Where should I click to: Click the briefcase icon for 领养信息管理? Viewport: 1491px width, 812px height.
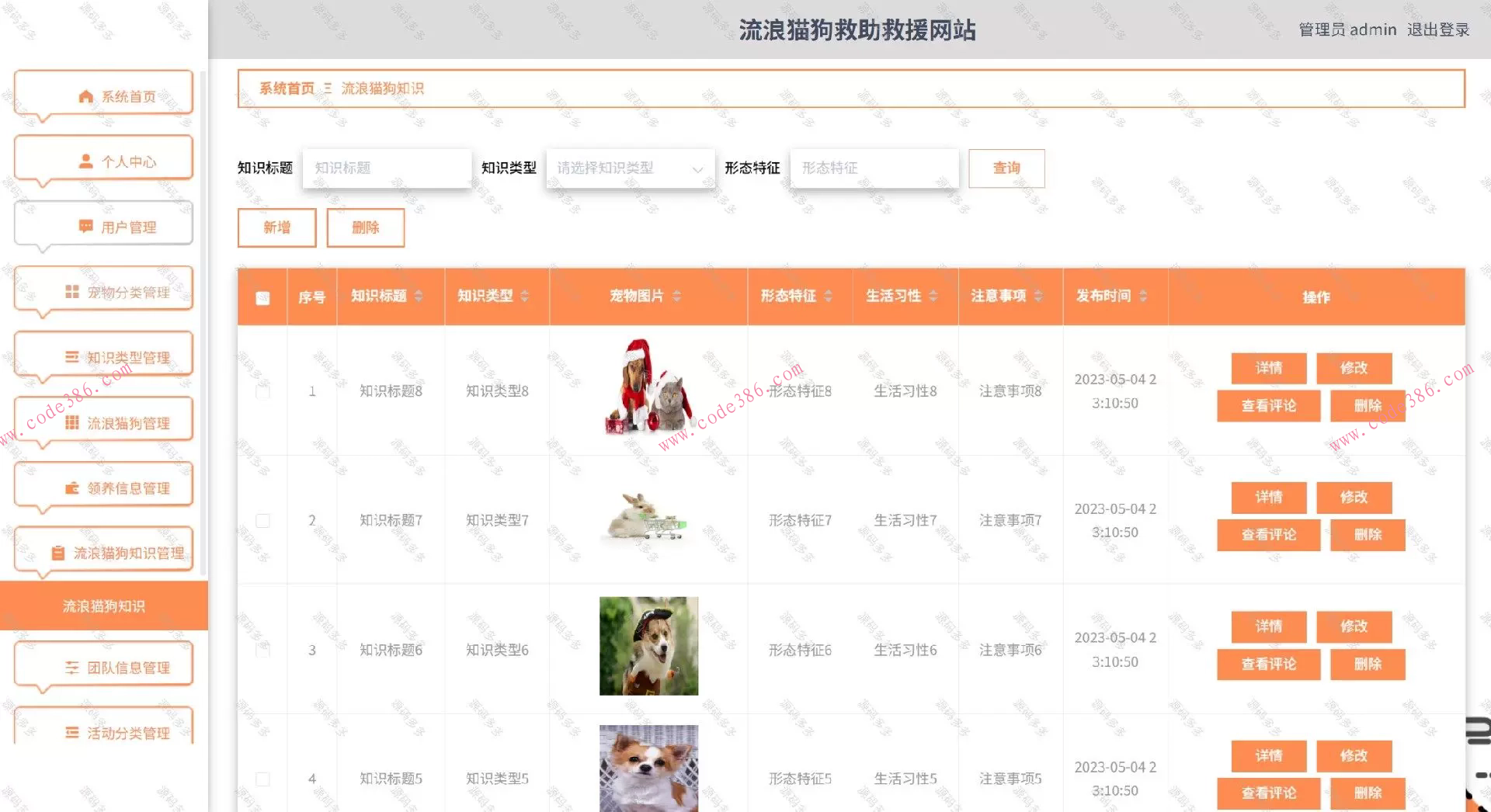pyautogui.click(x=72, y=488)
